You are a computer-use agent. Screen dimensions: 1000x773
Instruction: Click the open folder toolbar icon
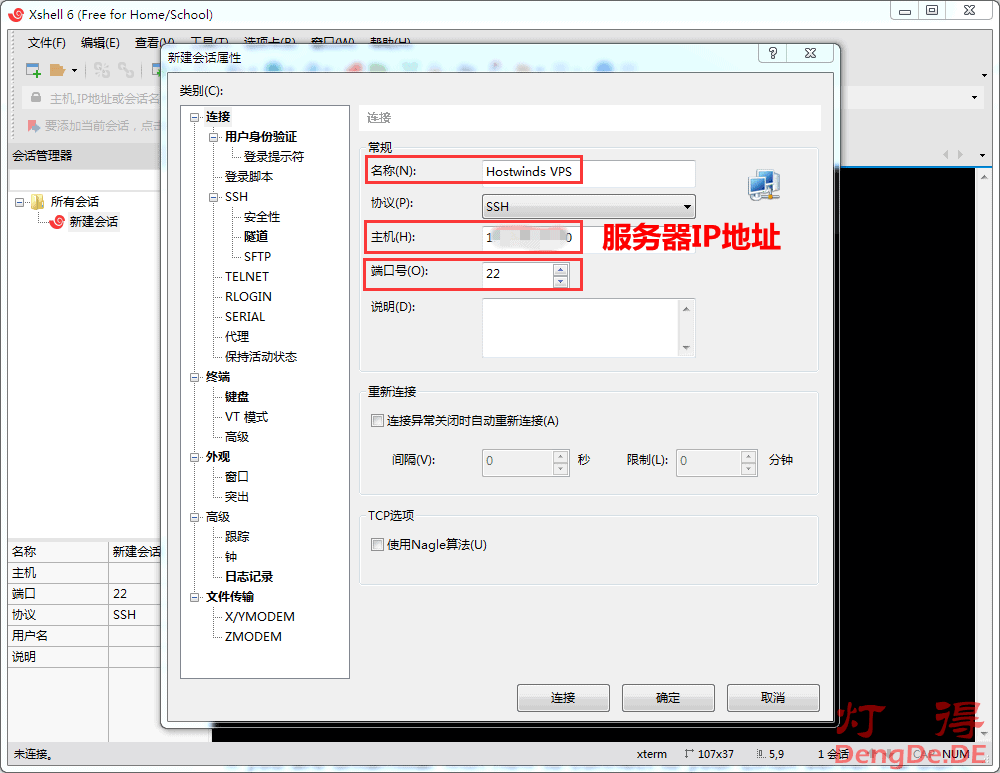point(57,70)
